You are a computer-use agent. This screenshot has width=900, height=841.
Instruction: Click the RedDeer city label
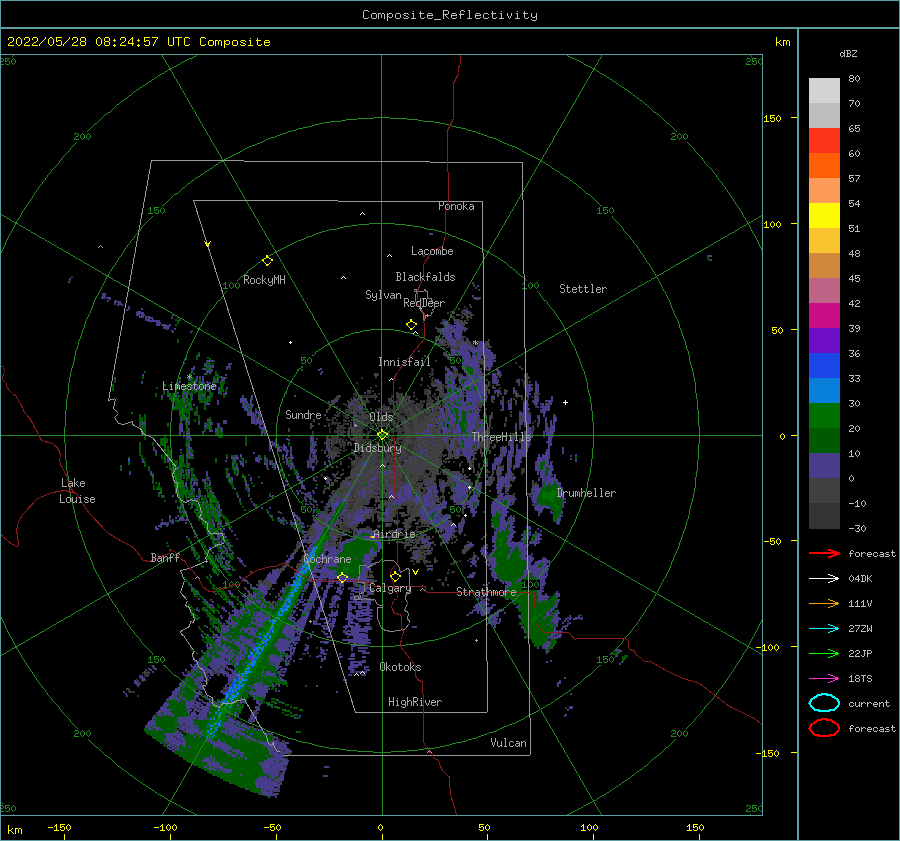click(x=424, y=303)
